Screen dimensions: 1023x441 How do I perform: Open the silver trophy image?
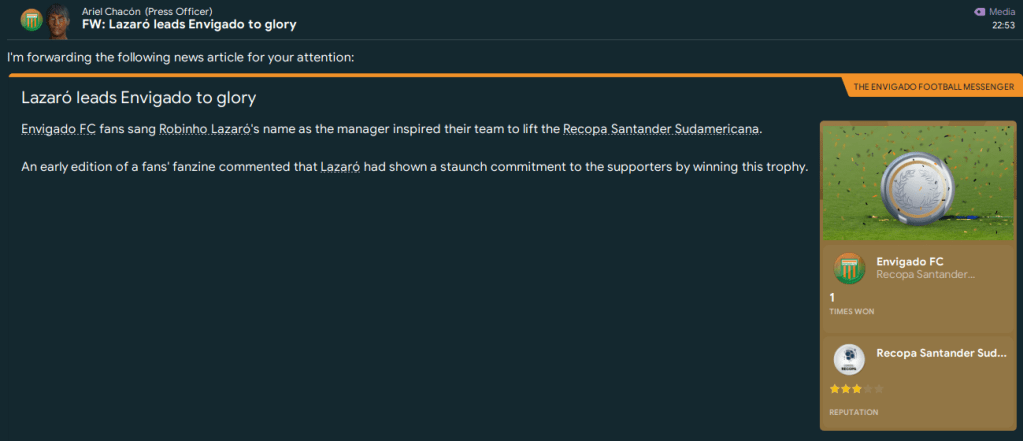coord(917,182)
